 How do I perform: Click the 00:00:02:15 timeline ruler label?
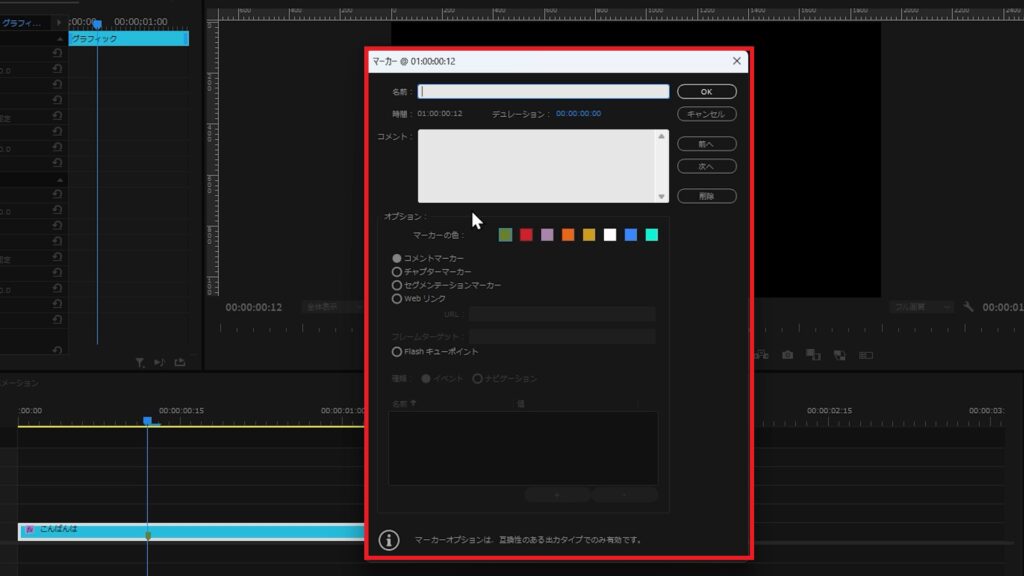point(829,411)
